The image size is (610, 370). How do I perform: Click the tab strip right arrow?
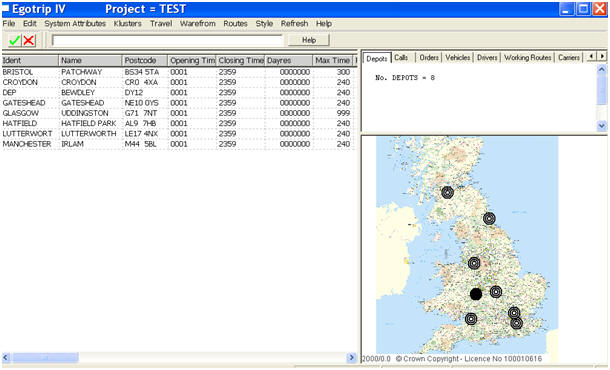pos(602,56)
